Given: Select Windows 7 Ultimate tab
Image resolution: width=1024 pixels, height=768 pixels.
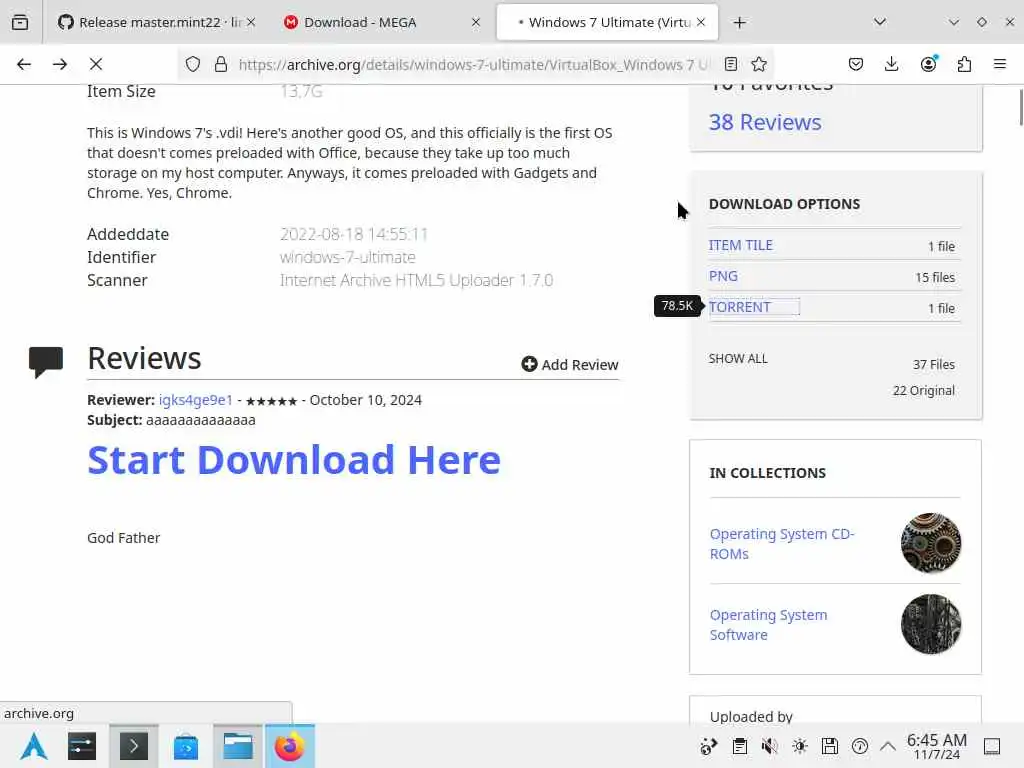Looking at the screenshot, I should 607,22.
